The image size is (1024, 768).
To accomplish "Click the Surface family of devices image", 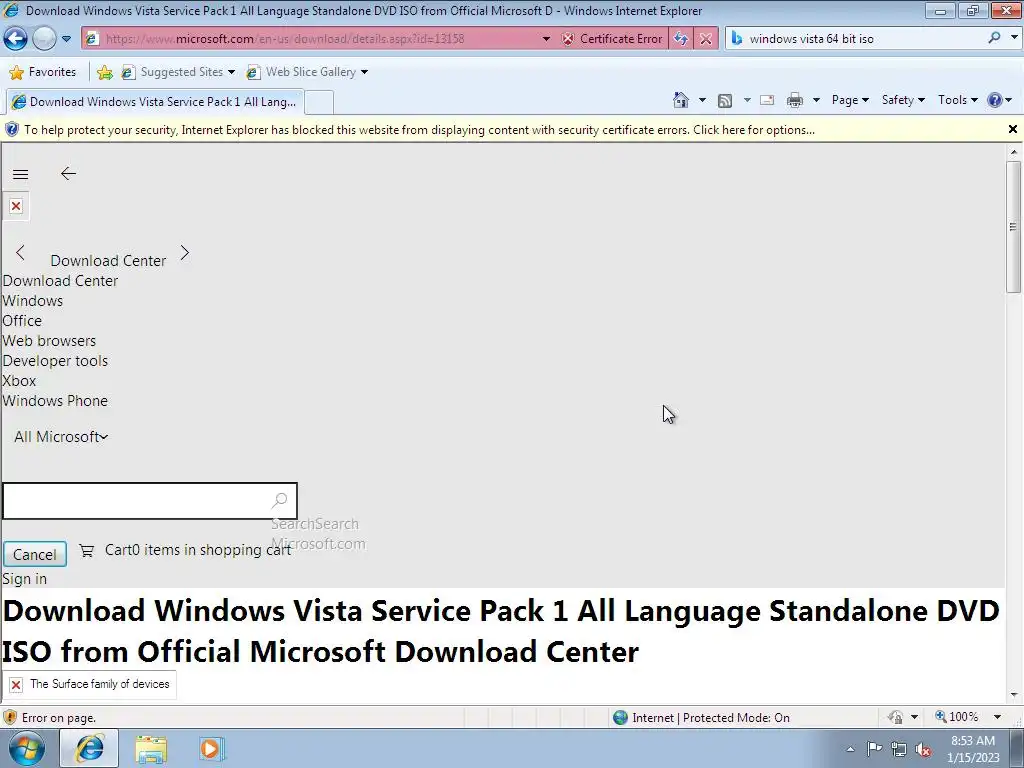I will coord(89,684).
